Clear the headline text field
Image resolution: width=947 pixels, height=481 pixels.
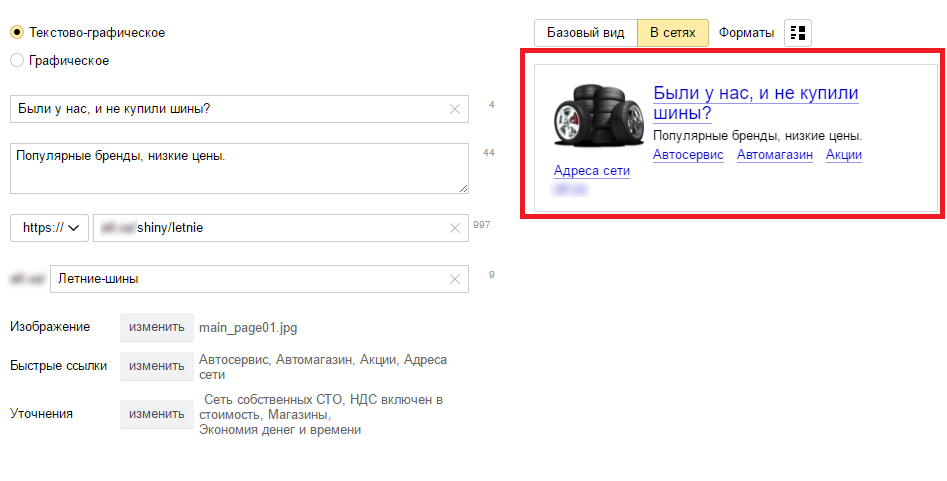coord(455,109)
